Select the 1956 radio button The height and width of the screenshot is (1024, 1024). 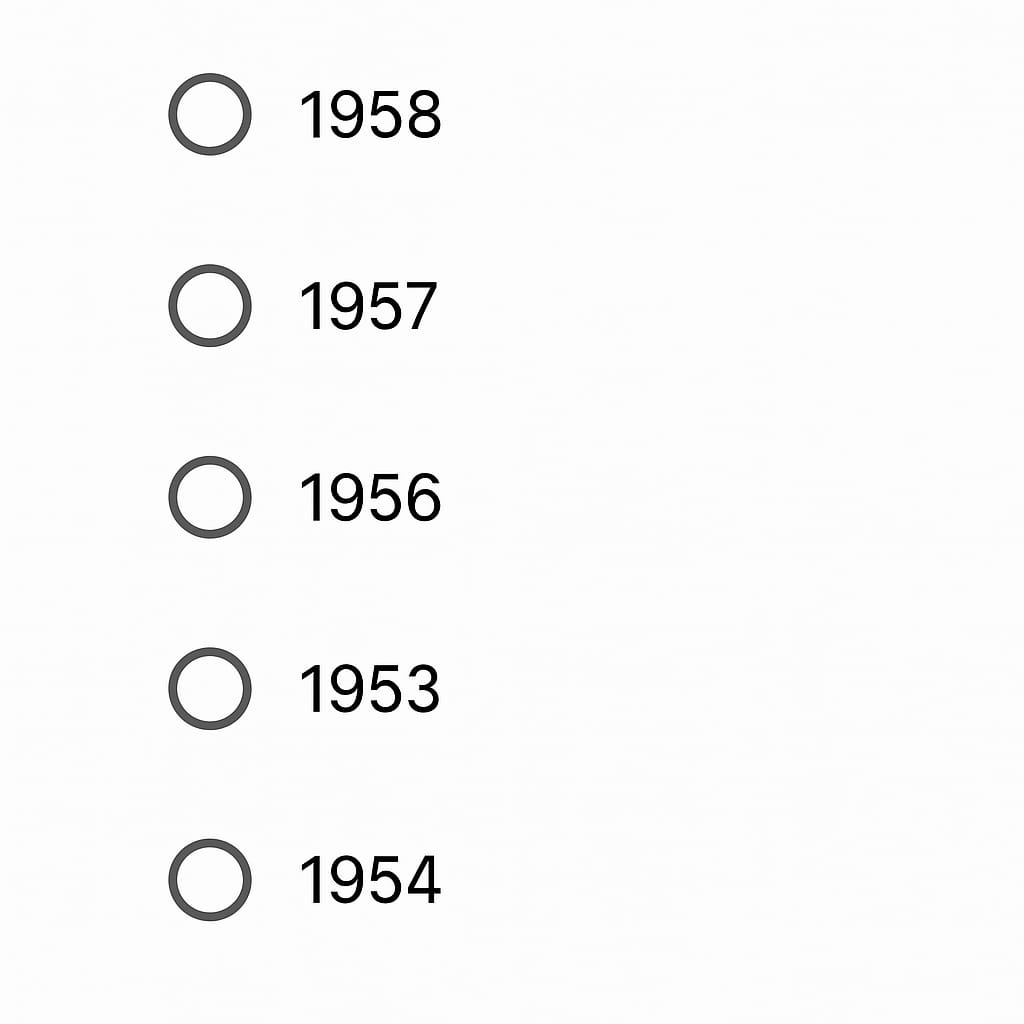pyautogui.click(x=209, y=497)
